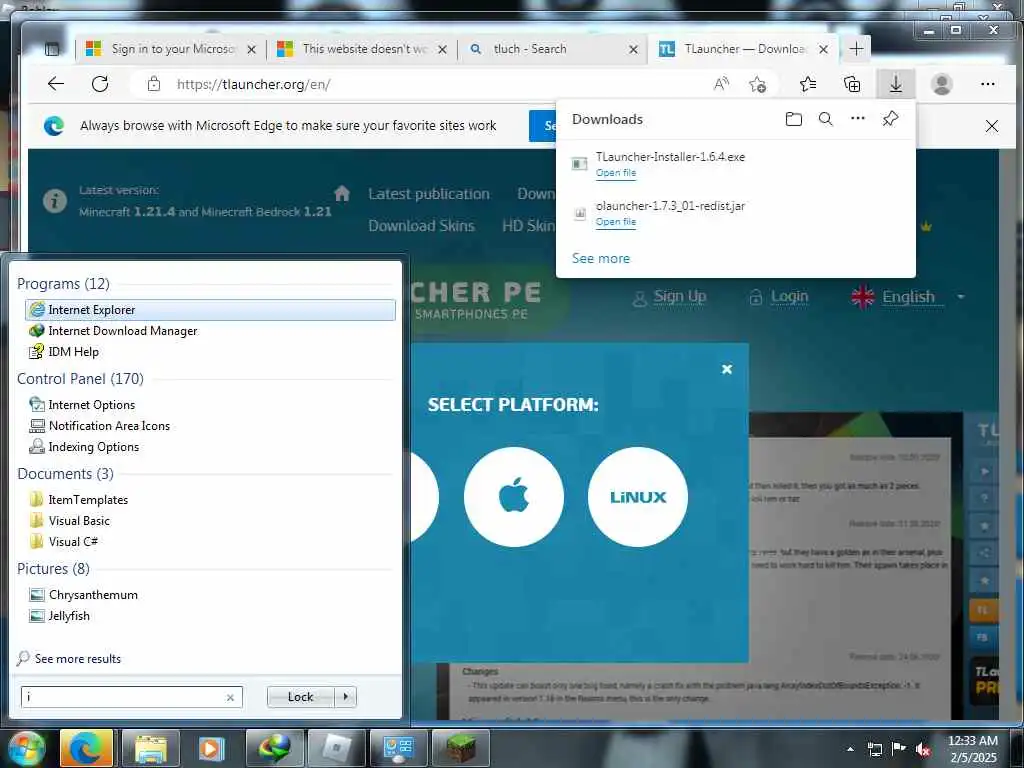Toggle the Downloads toolbar button
Image resolution: width=1024 pixels, height=768 pixels.
point(896,84)
